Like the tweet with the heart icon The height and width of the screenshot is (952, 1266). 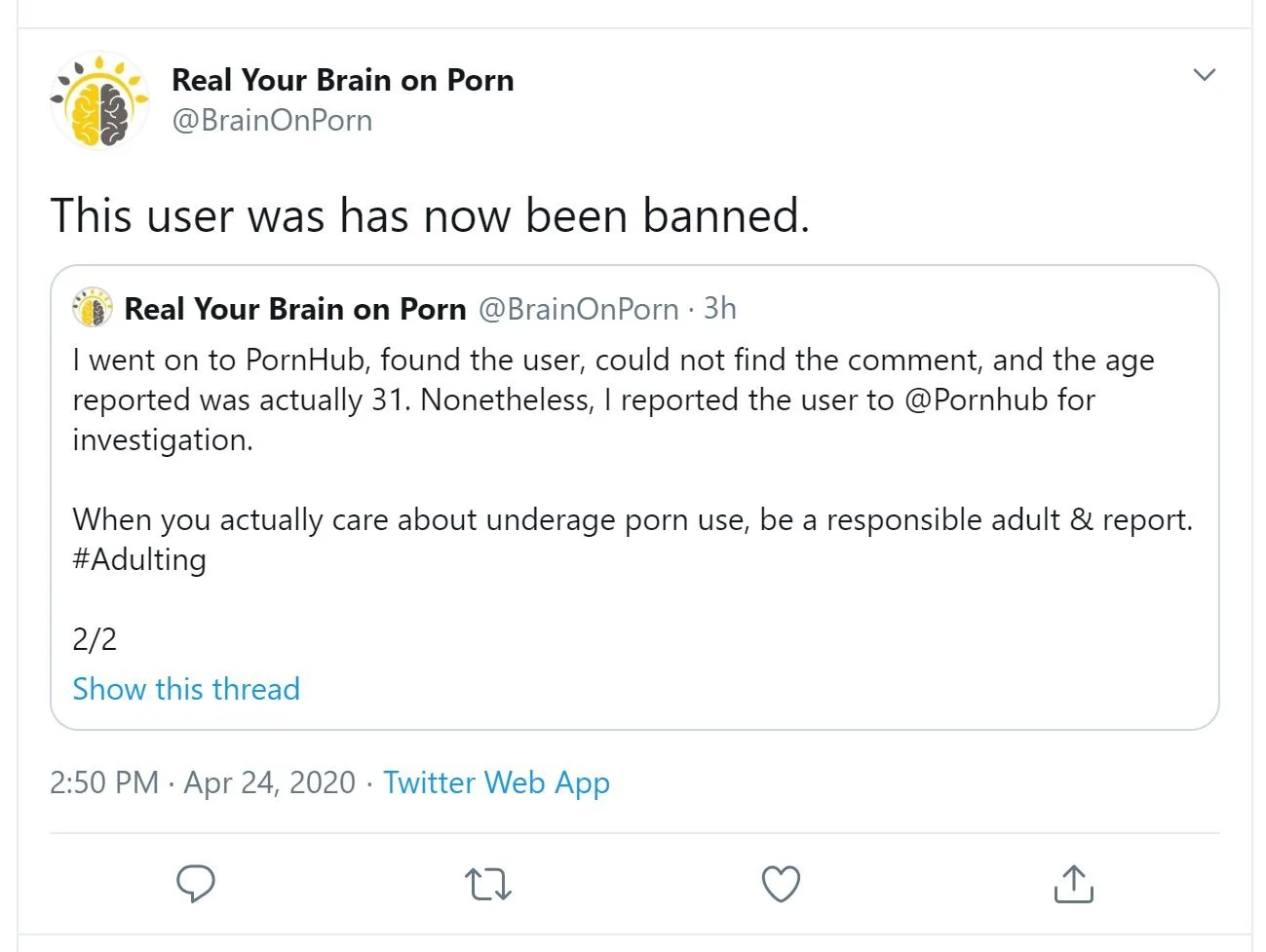(x=780, y=884)
